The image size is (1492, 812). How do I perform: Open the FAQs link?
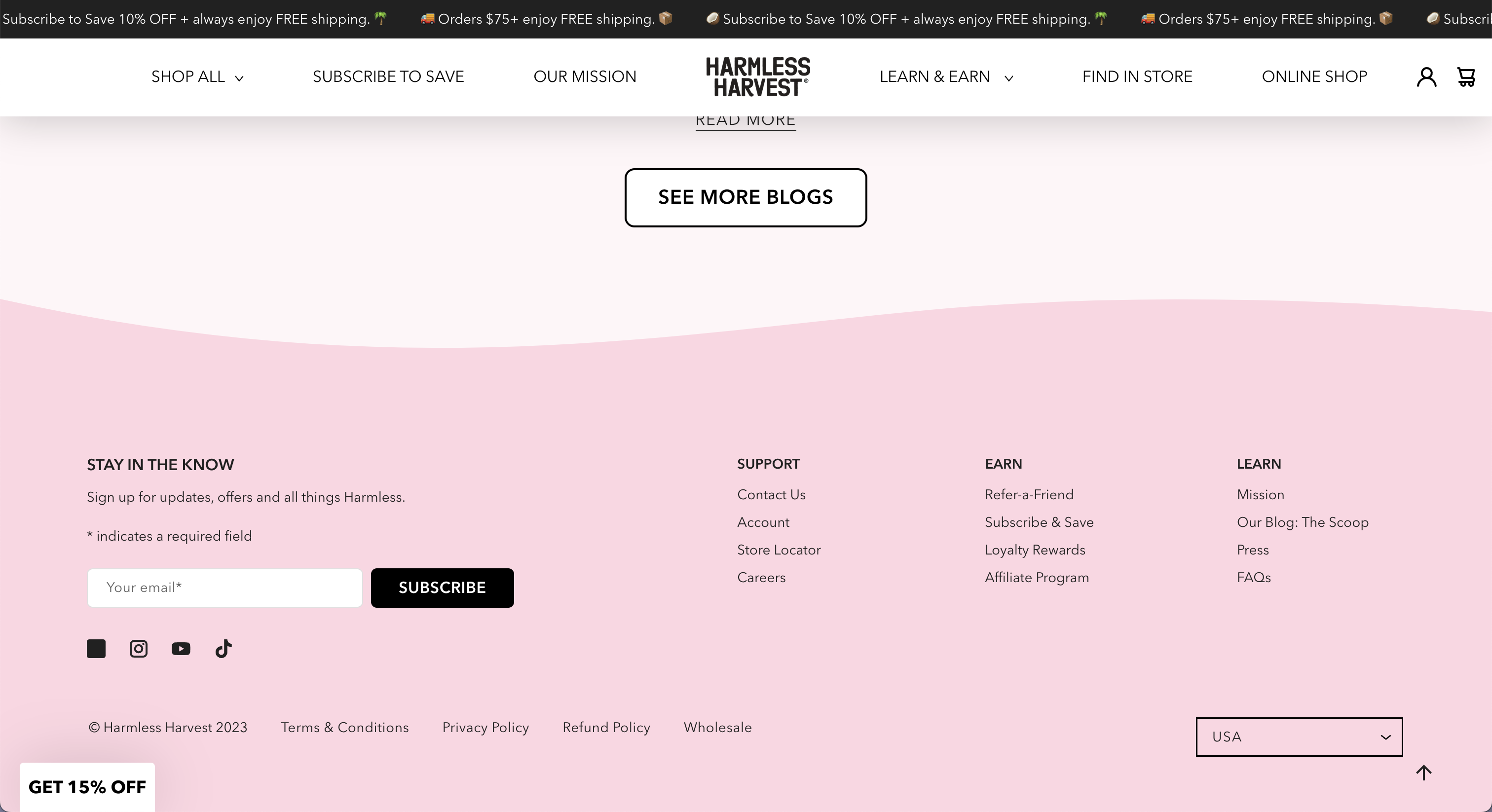click(1254, 578)
